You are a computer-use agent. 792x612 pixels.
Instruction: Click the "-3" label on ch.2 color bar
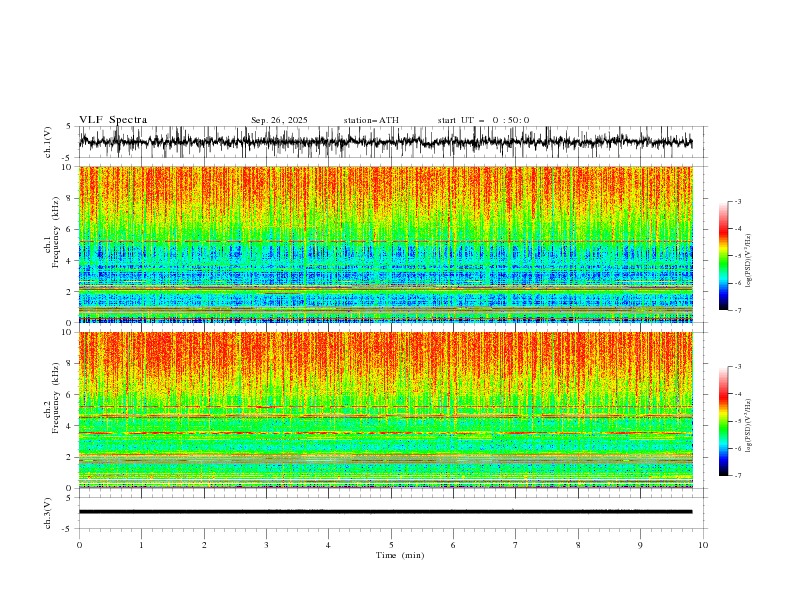tap(738, 367)
